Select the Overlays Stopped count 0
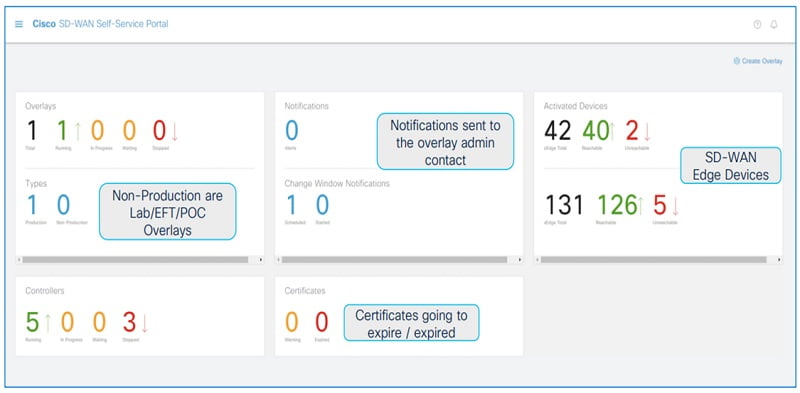Image resolution: width=800 pixels, height=393 pixels. (x=160, y=131)
